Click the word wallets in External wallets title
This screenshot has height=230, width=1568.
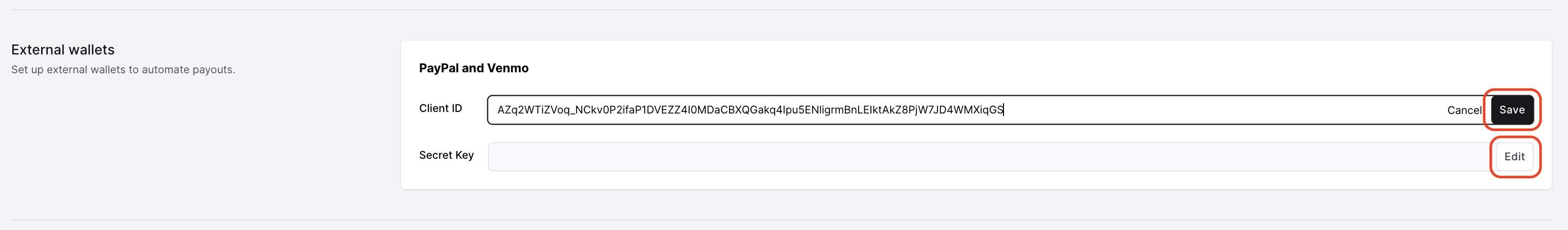pyautogui.click(x=91, y=49)
